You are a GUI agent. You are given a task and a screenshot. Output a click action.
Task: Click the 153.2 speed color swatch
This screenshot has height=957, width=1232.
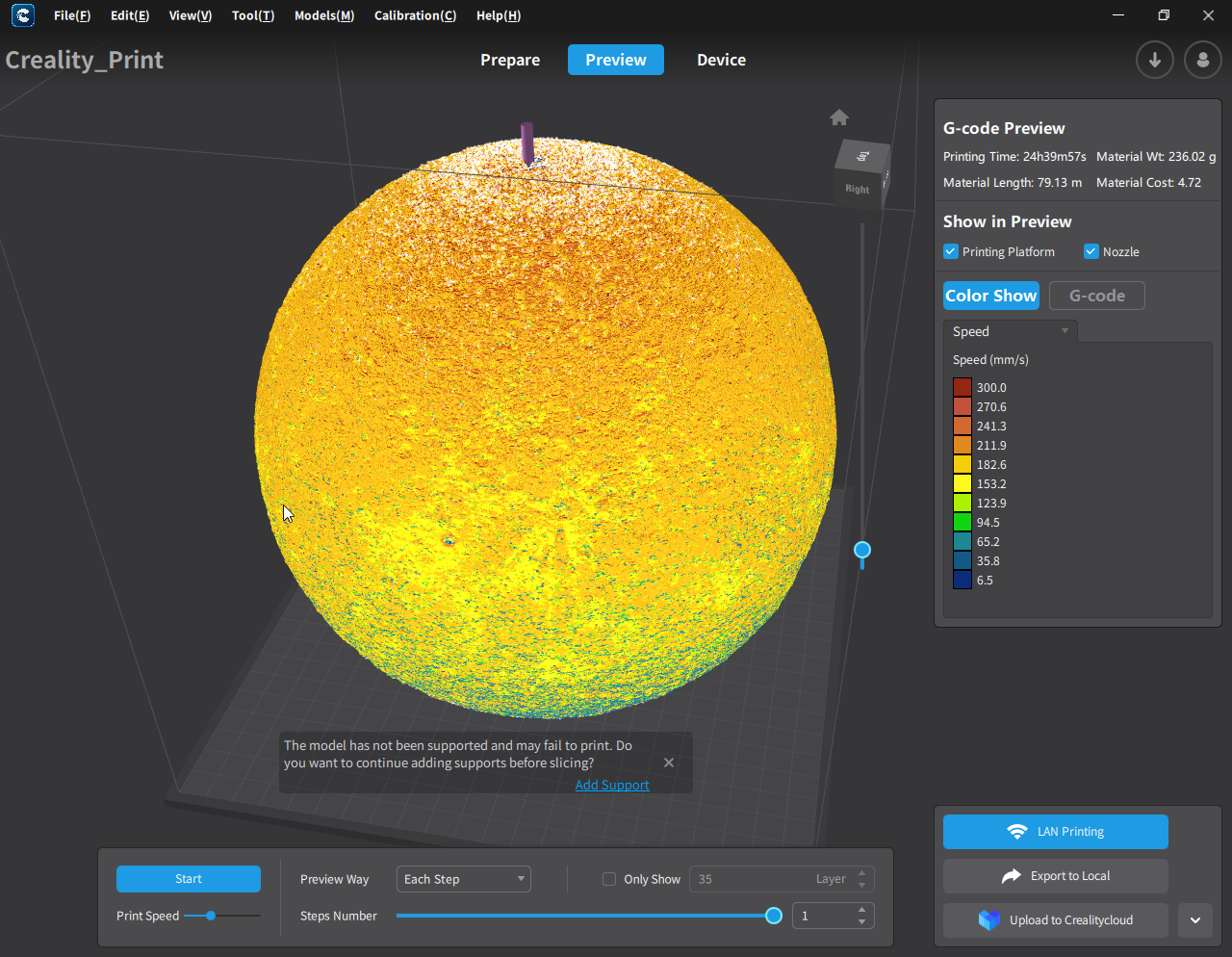pos(962,483)
